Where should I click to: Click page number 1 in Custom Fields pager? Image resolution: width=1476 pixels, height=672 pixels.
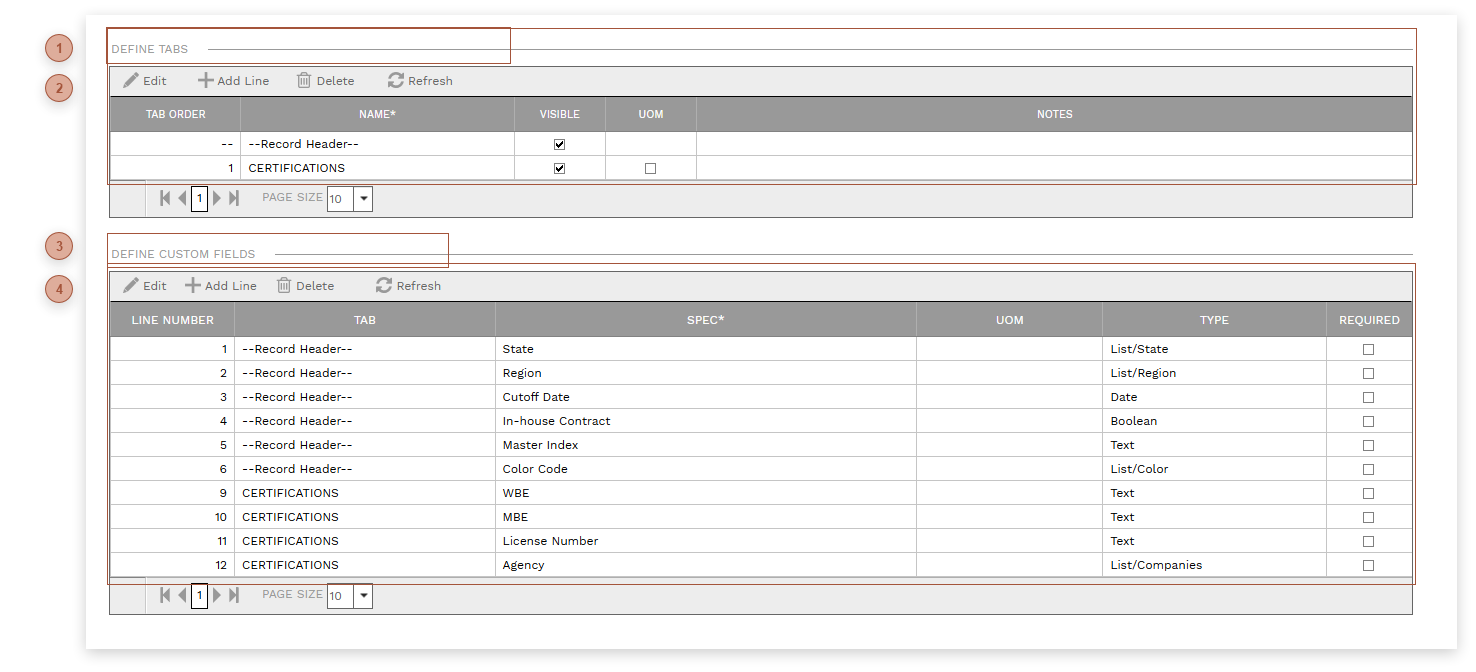pyautogui.click(x=199, y=596)
